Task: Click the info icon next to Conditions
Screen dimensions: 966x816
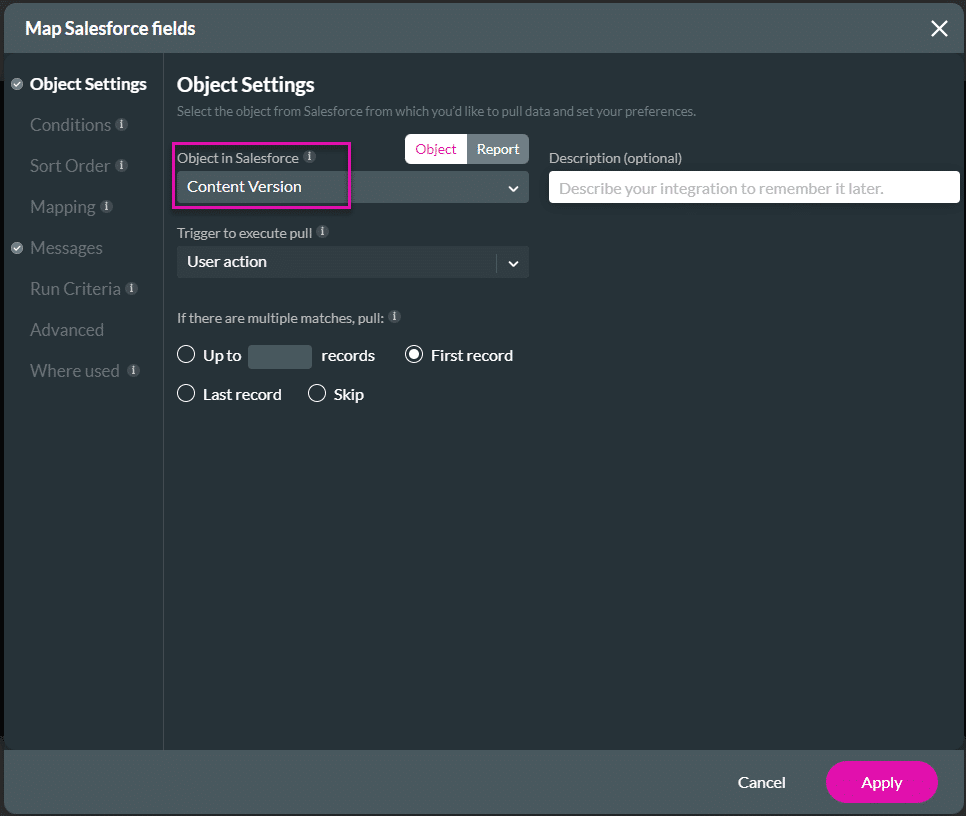Action: (123, 124)
